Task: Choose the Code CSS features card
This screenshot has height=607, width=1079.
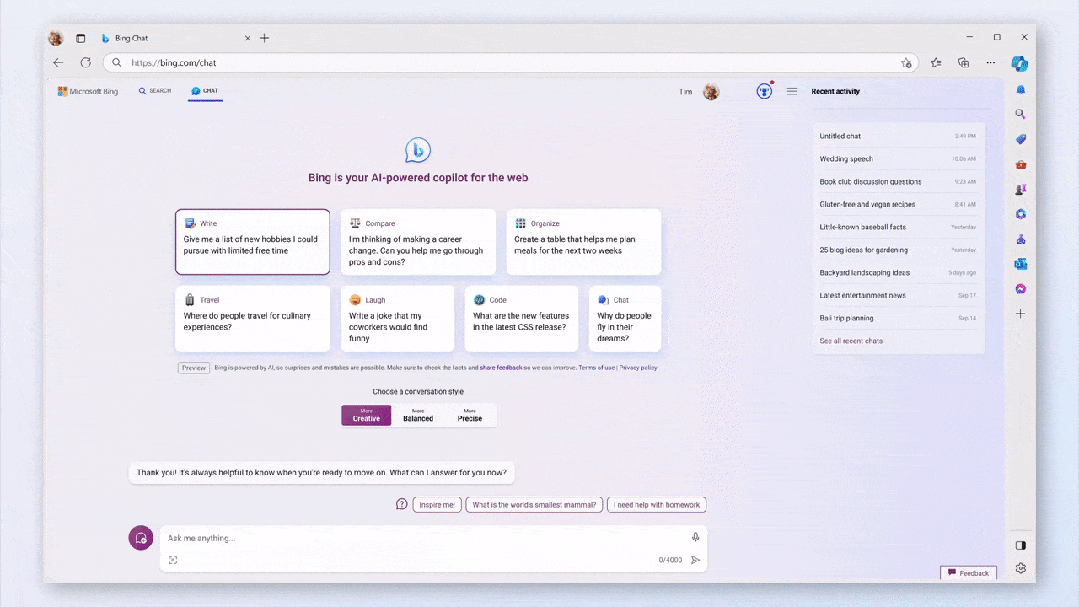Action: click(x=522, y=319)
